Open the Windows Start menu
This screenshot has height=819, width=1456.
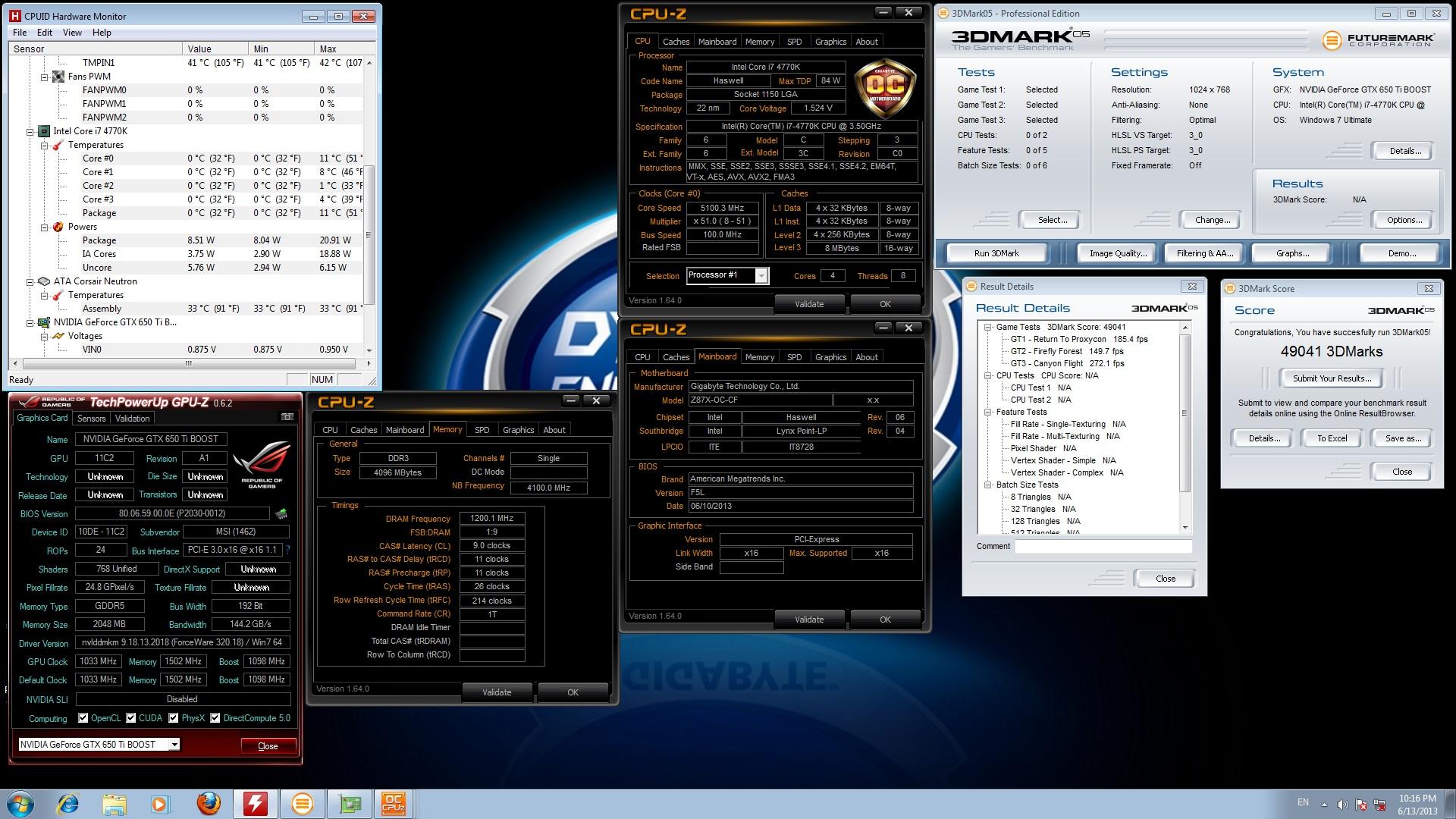click(x=20, y=804)
